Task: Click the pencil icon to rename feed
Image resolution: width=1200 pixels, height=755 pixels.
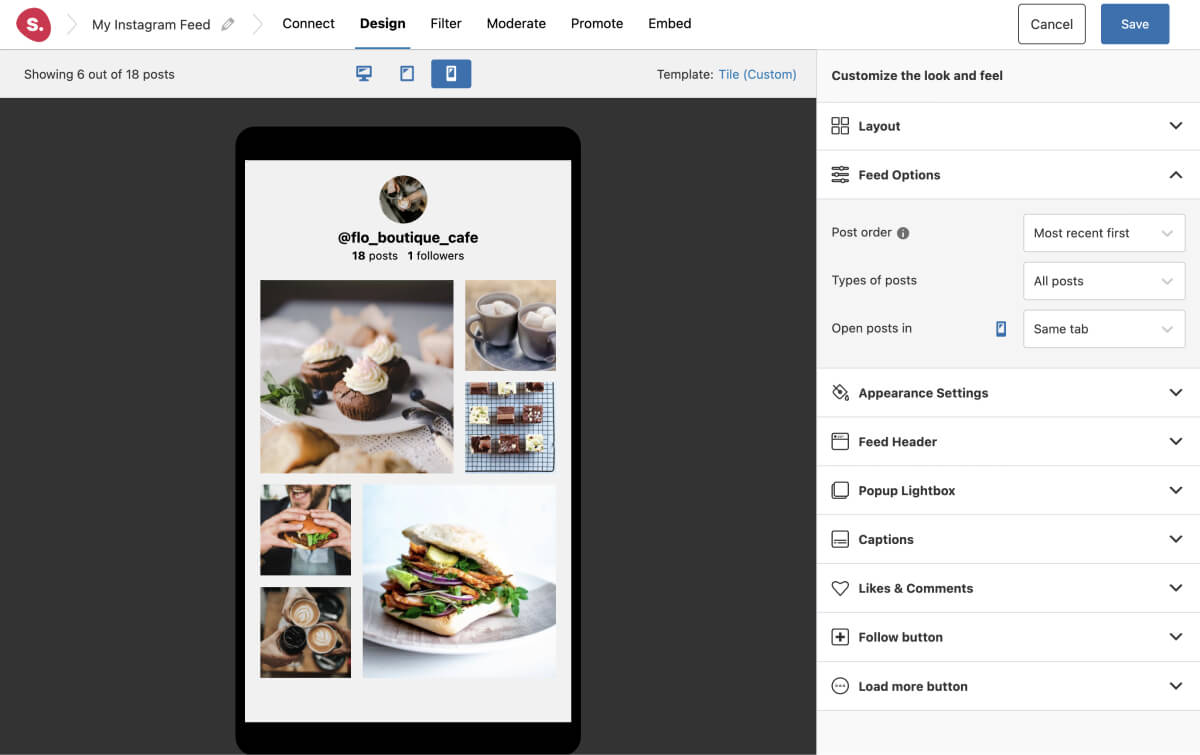Action: coord(228,25)
